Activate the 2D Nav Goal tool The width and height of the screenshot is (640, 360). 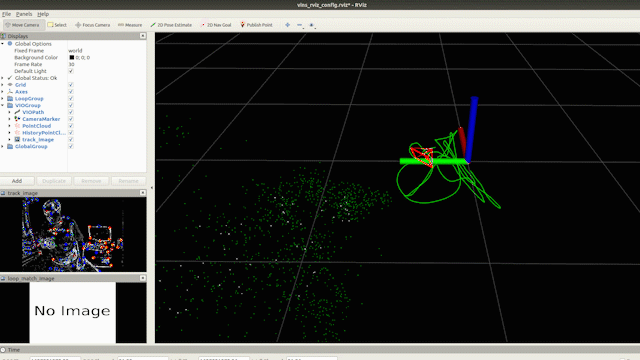pos(216,25)
